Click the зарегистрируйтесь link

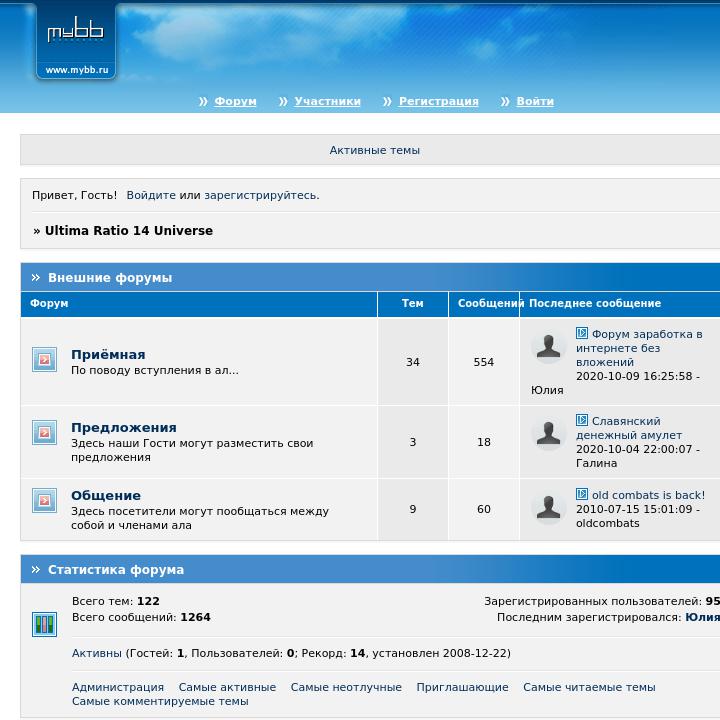click(261, 195)
